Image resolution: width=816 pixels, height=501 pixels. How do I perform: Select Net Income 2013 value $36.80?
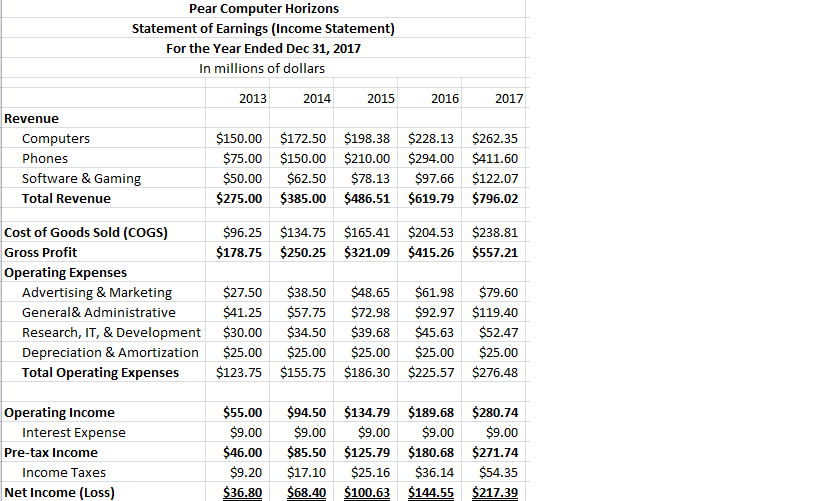click(243, 493)
